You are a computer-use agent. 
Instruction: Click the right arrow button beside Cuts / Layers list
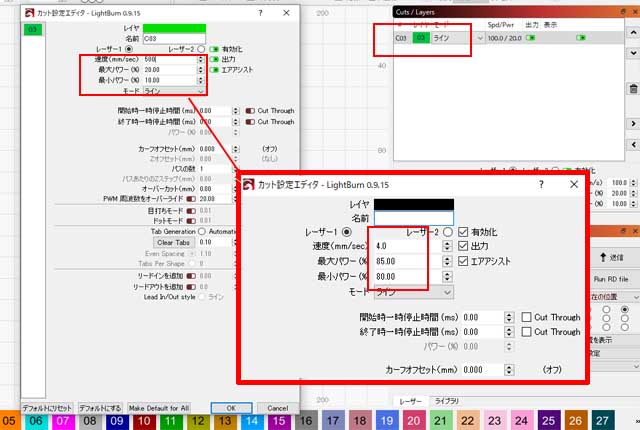coord(633,123)
